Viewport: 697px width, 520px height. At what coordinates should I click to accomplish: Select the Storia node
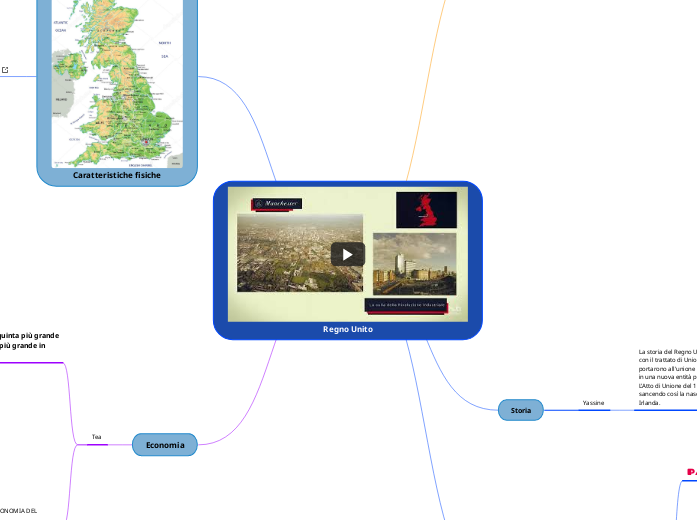[521, 410]
